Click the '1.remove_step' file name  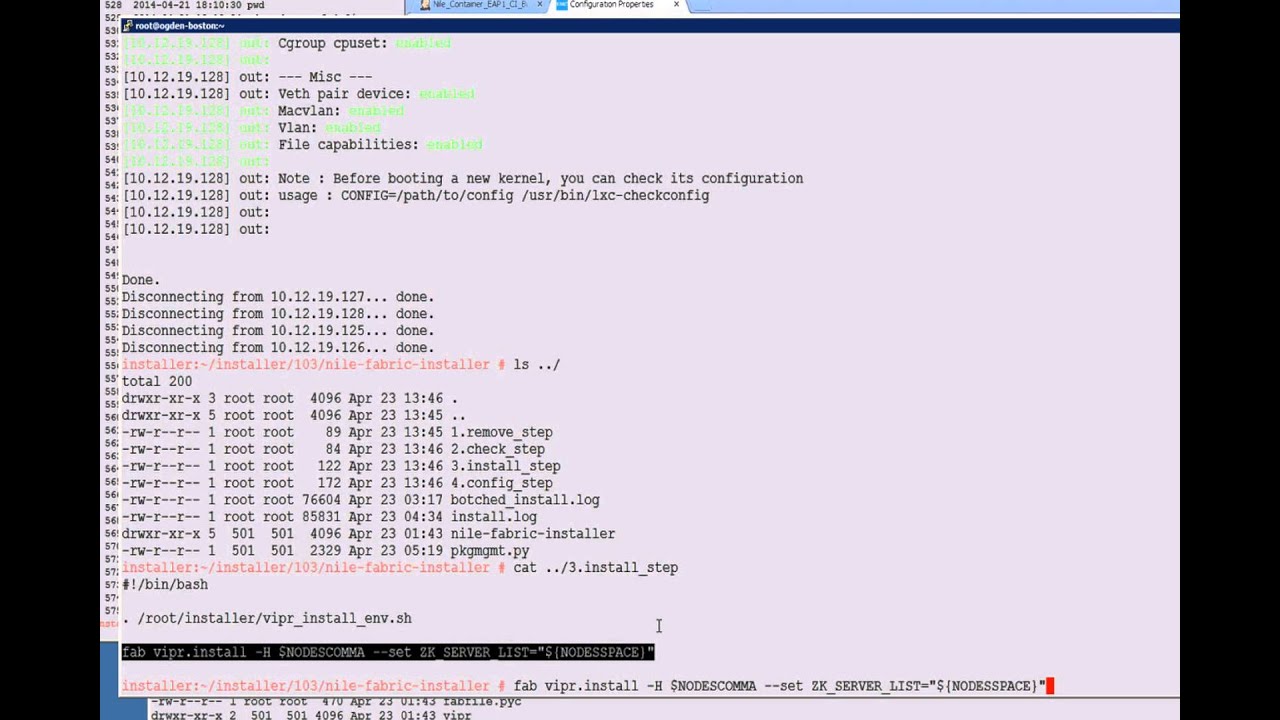coord(501,432)
